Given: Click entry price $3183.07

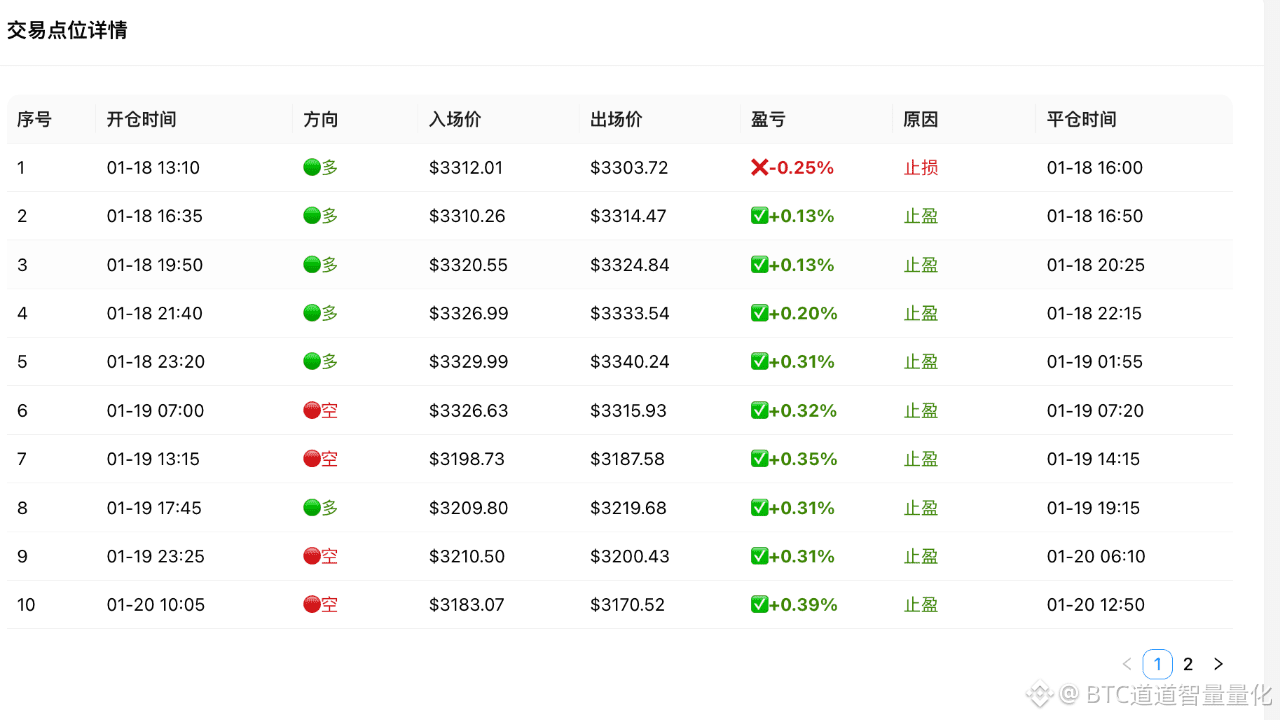Looking at the screenshot, I should point(467,605).
